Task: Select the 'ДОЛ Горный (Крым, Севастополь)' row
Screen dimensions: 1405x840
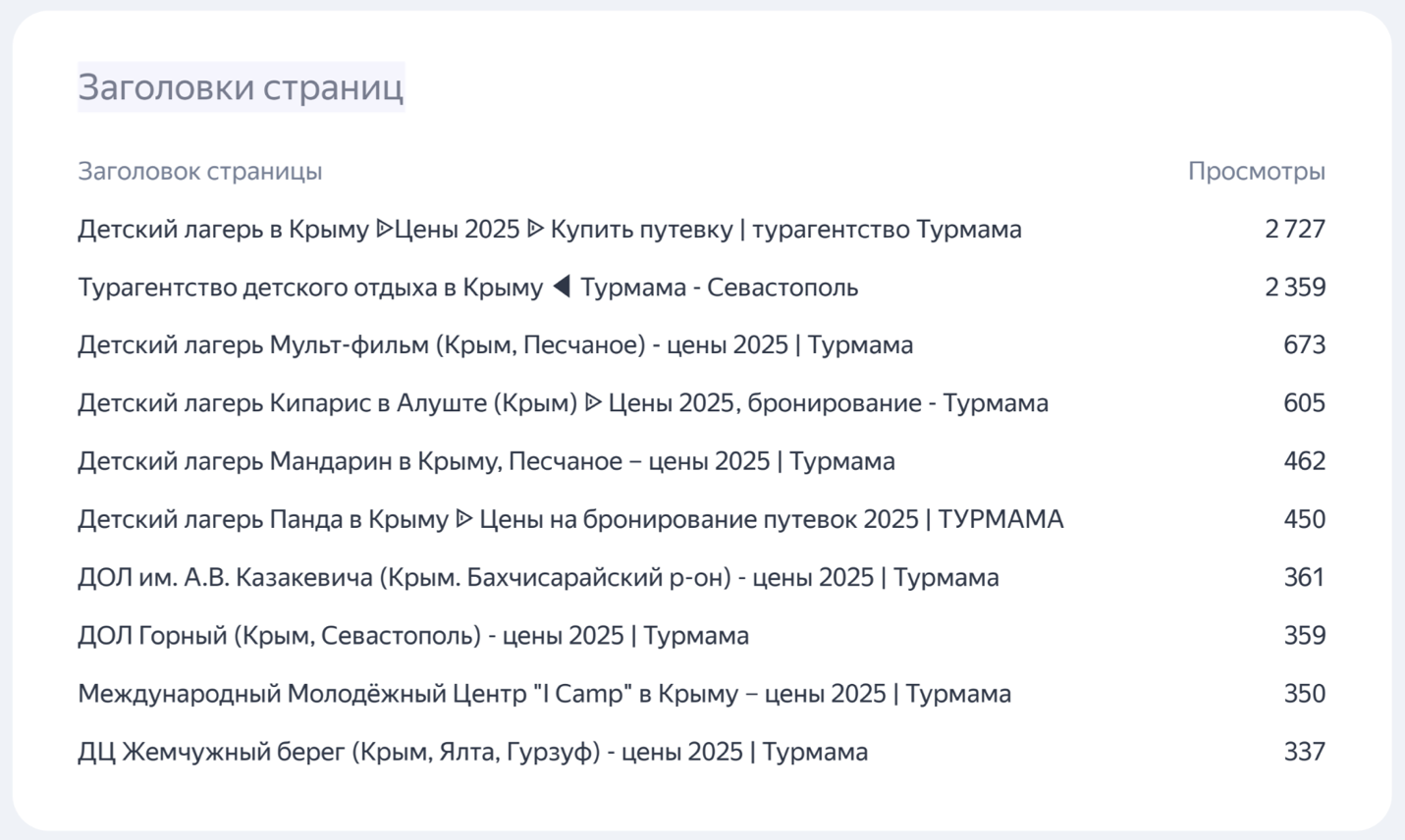Action: (x=412, y=636)
